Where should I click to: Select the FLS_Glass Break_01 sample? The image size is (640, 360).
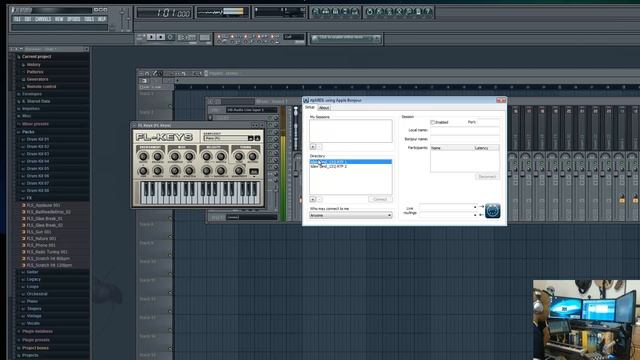[x=44, y=218]
